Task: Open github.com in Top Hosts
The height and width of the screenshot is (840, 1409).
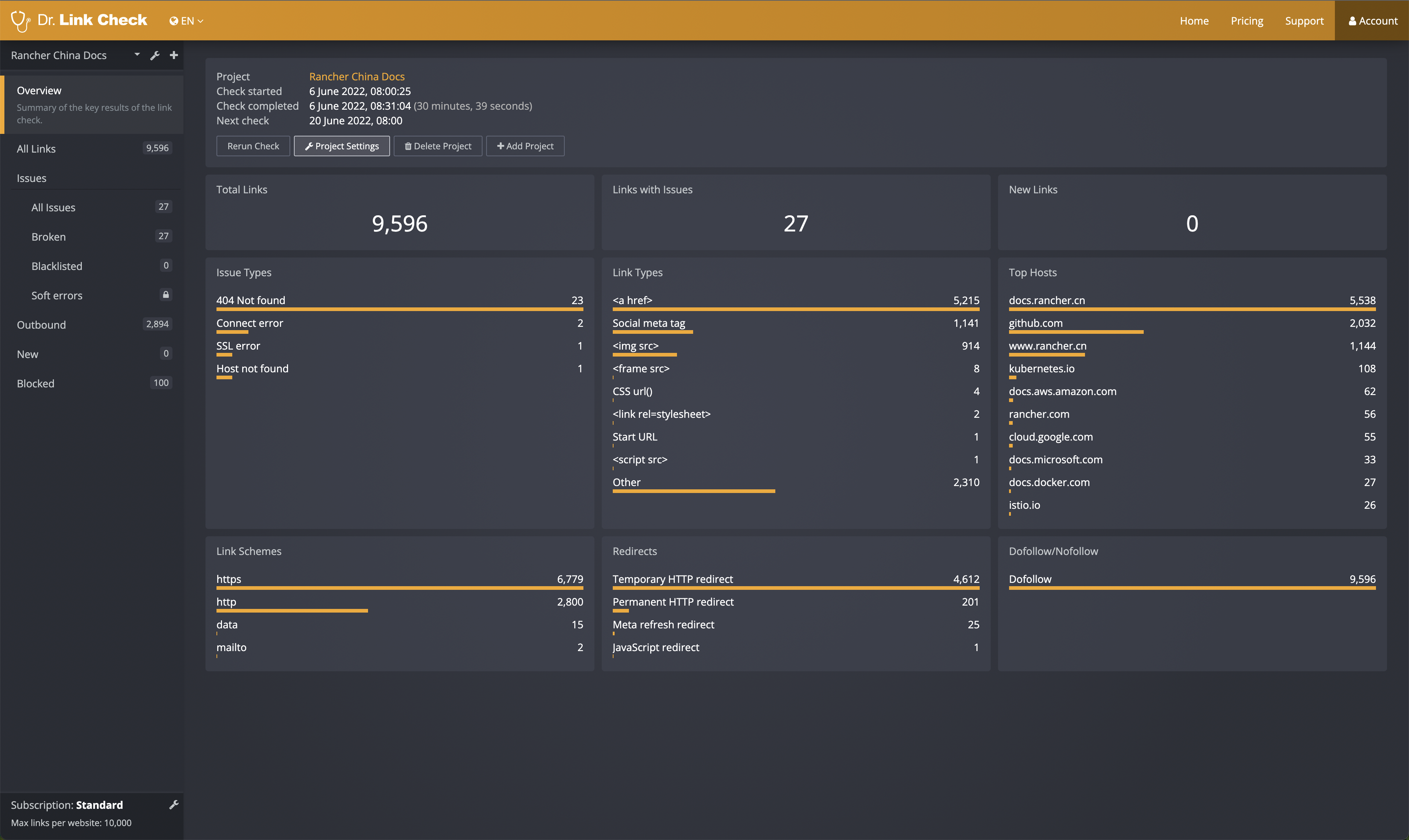Action: [1035, 323]
